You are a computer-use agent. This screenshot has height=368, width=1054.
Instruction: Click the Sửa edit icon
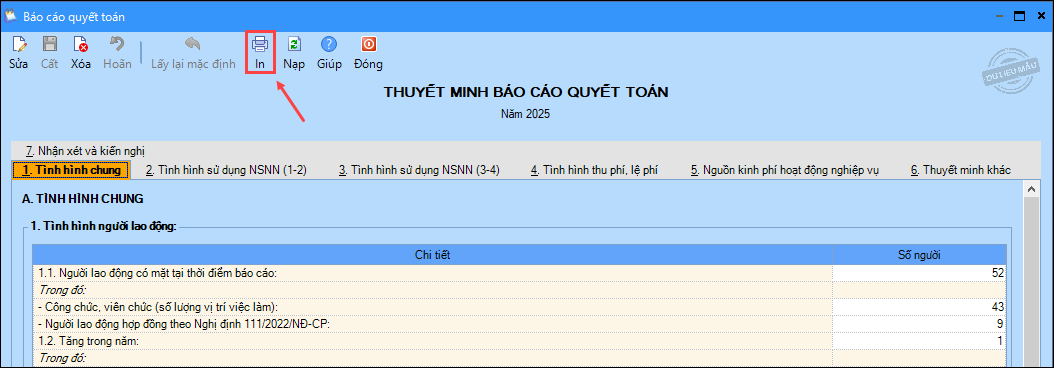19,46
